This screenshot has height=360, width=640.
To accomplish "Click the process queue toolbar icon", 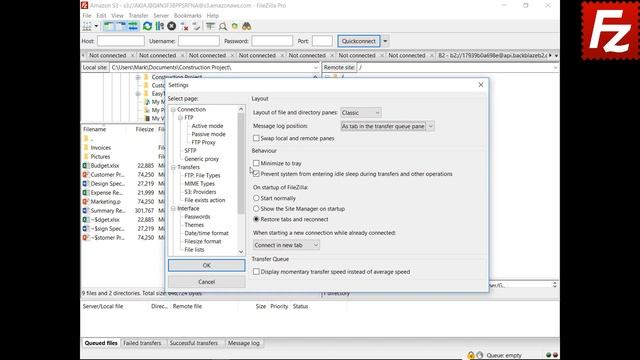I will [160, 27].
